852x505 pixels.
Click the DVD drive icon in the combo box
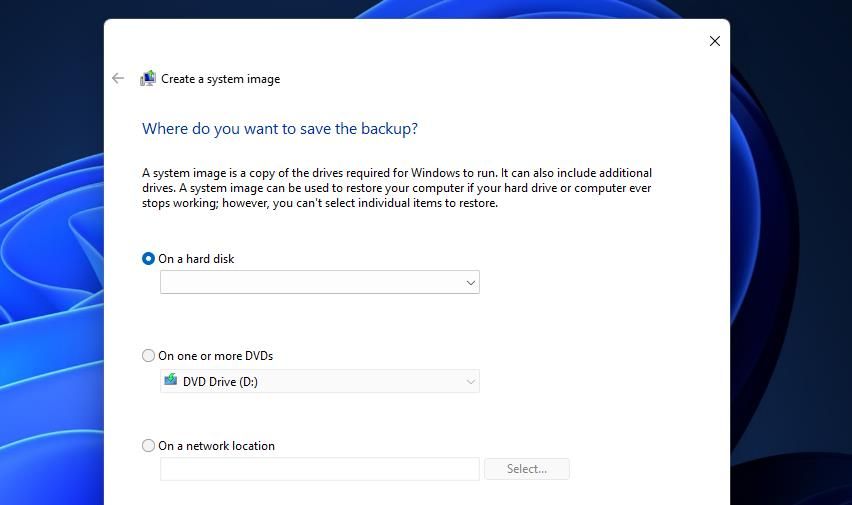[171, 381]
